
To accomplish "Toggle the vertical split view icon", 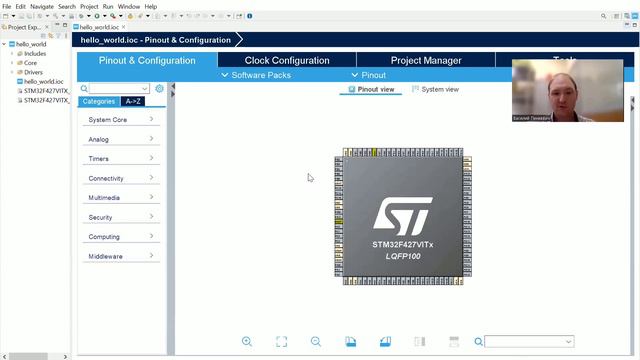I will pyautogui.click(x=420, y=341).
